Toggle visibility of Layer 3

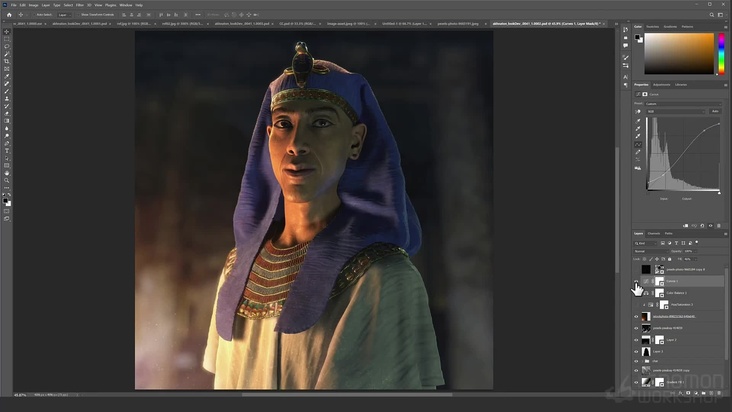(636, 351)
